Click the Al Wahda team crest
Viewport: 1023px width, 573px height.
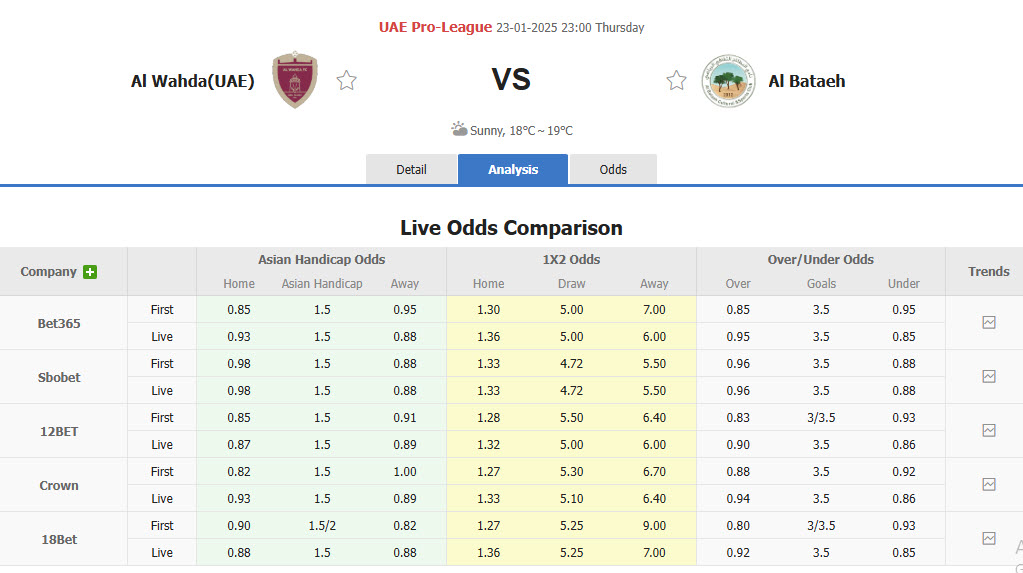pos(295,81)
